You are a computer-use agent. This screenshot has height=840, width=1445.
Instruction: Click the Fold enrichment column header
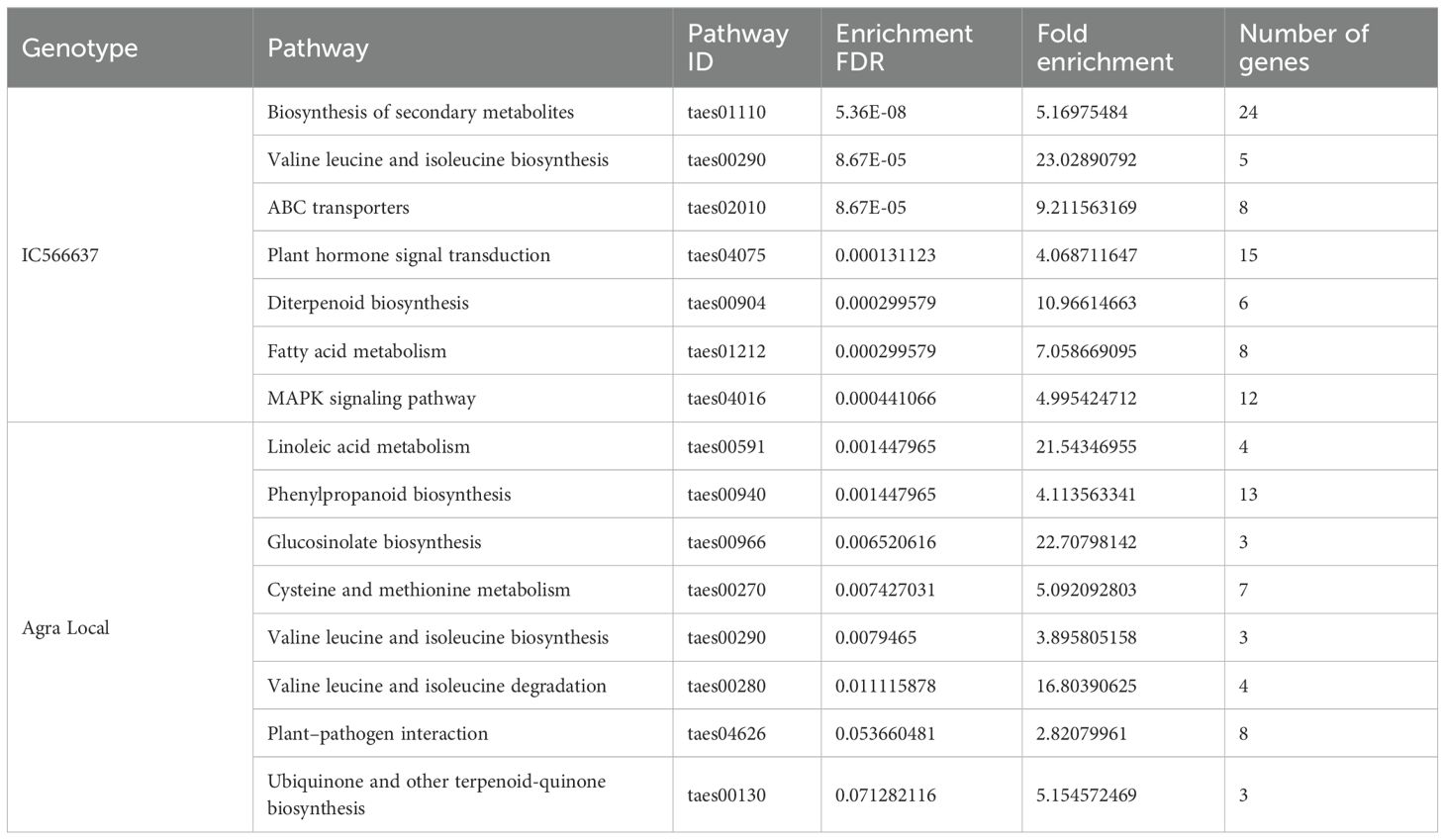point(1105,47)
